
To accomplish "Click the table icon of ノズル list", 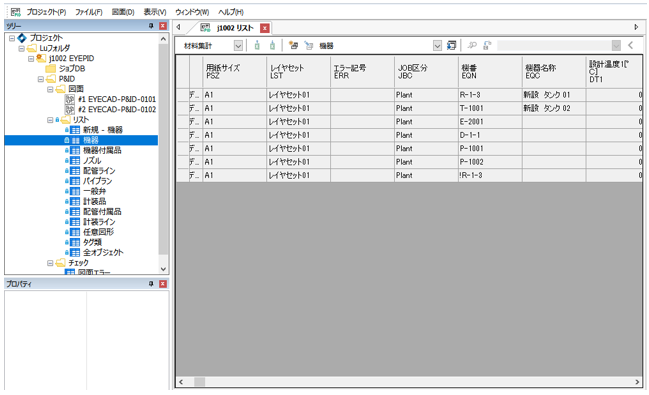I will pyautogui.click(x=75, y=161).
